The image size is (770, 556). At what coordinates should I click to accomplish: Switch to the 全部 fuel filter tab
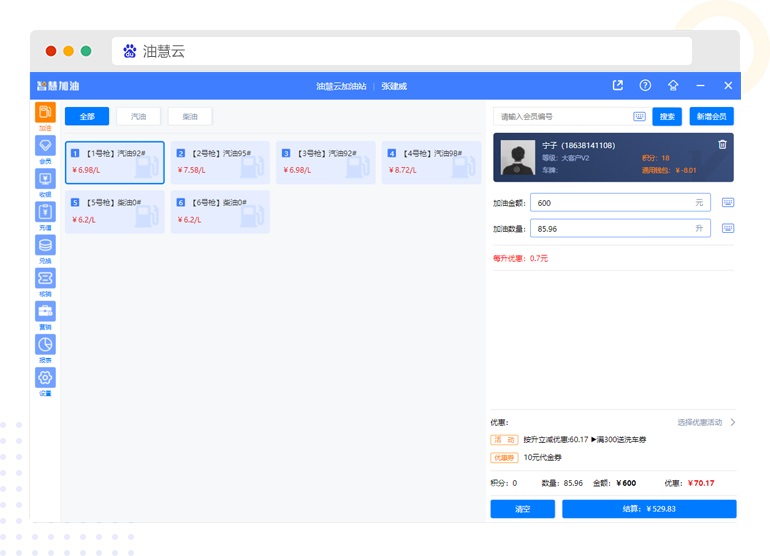point(87,116)
